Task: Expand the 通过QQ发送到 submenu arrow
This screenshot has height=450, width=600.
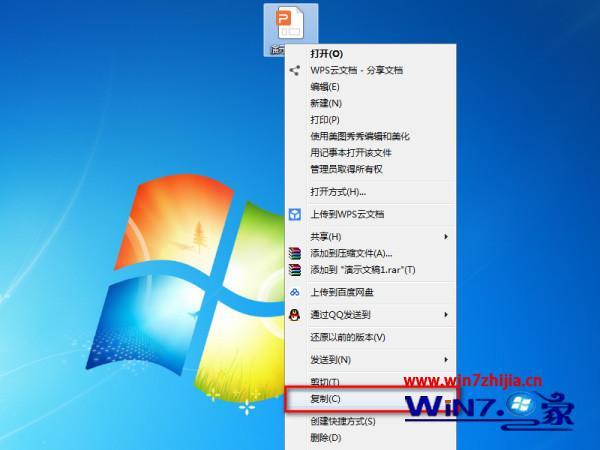Action: [x=446, y=315]
